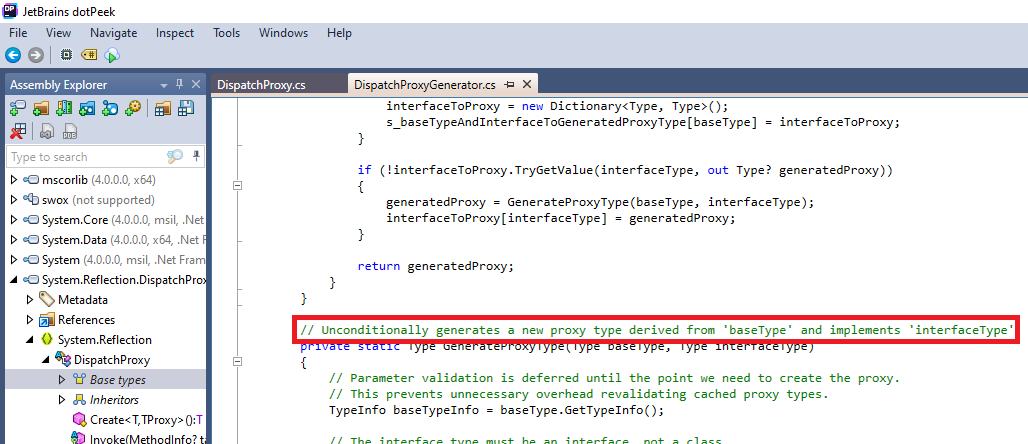Toggle the pin inside the search box
1028x444 pixels.
point(195,156)
